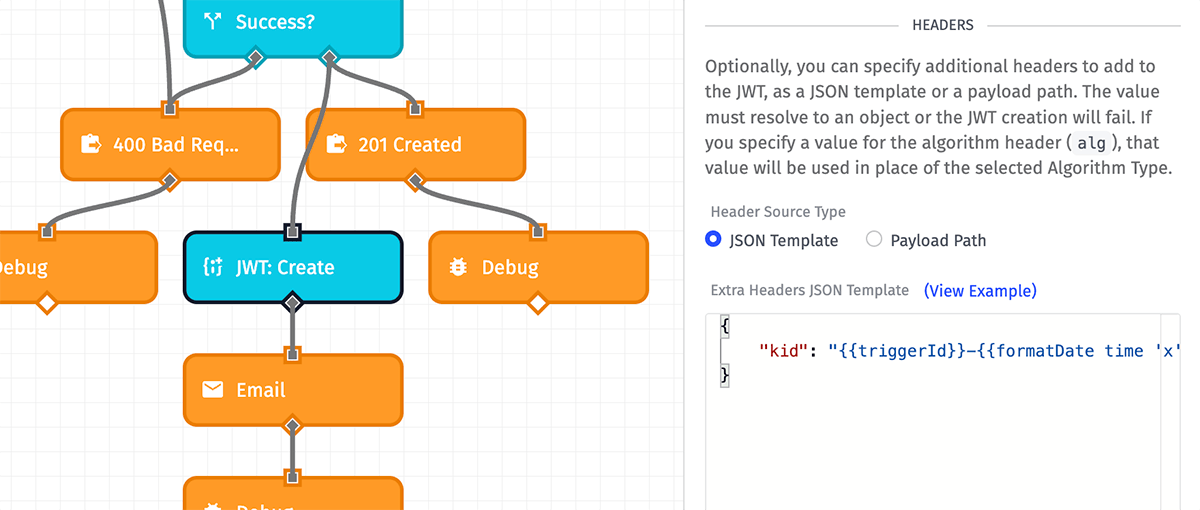Click the left false output diamond of Success?

(256, 57)
